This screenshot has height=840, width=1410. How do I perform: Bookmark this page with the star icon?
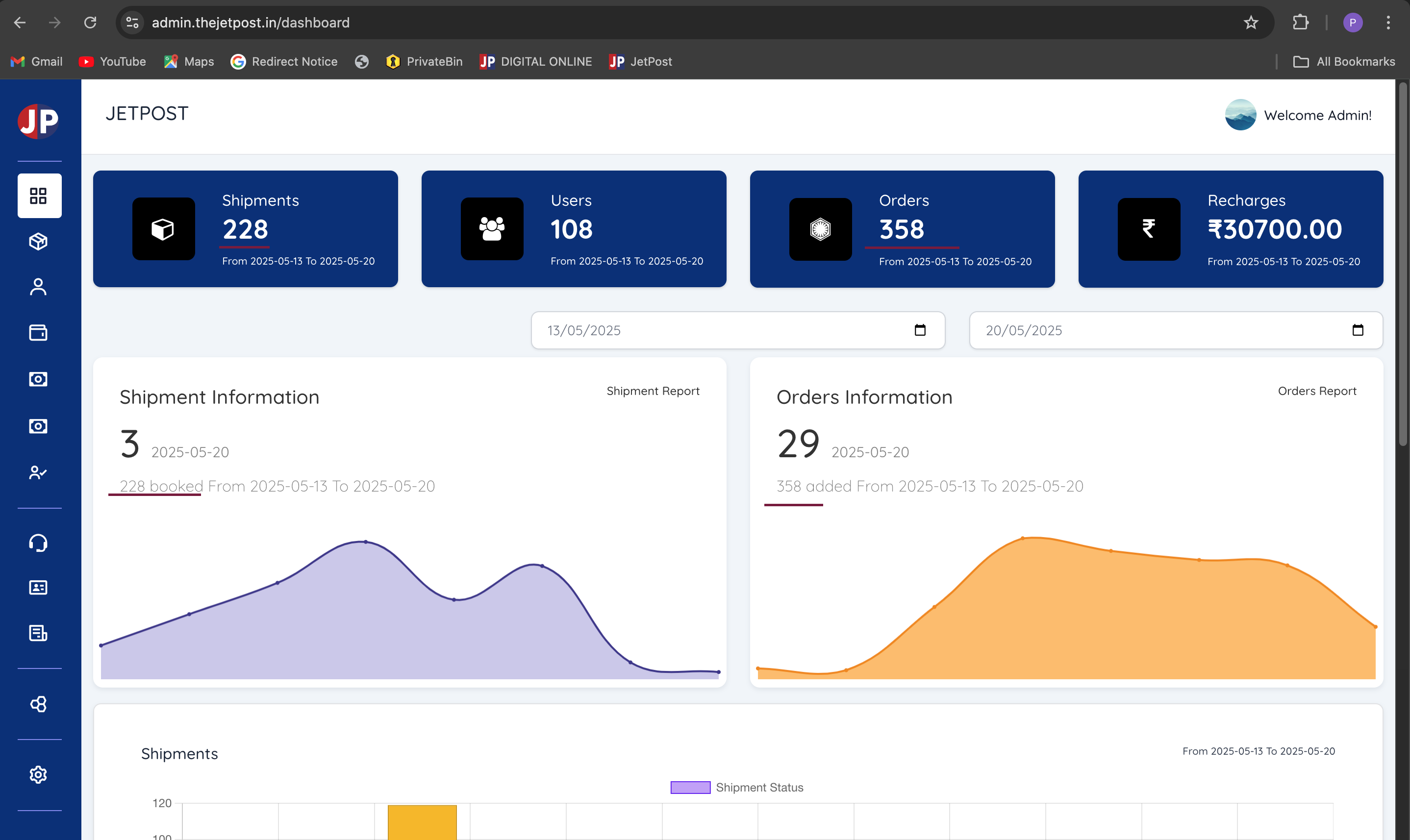(x=1251, y=23)
